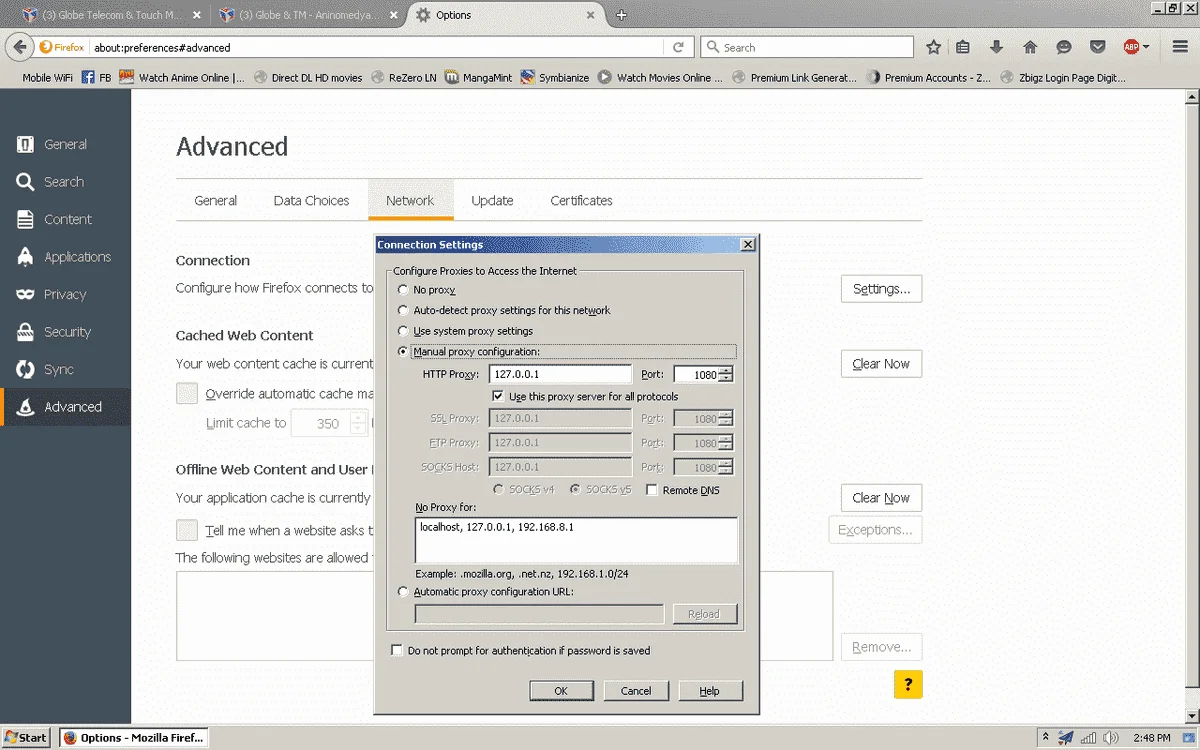Open Search preferences in sidebar
The image size is (1200, 750).
65,182
